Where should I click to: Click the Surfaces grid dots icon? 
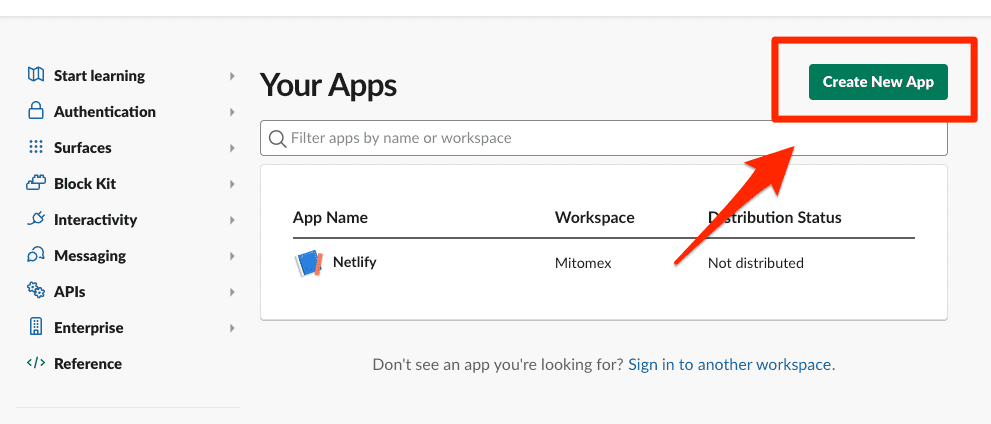coord(36,147)
